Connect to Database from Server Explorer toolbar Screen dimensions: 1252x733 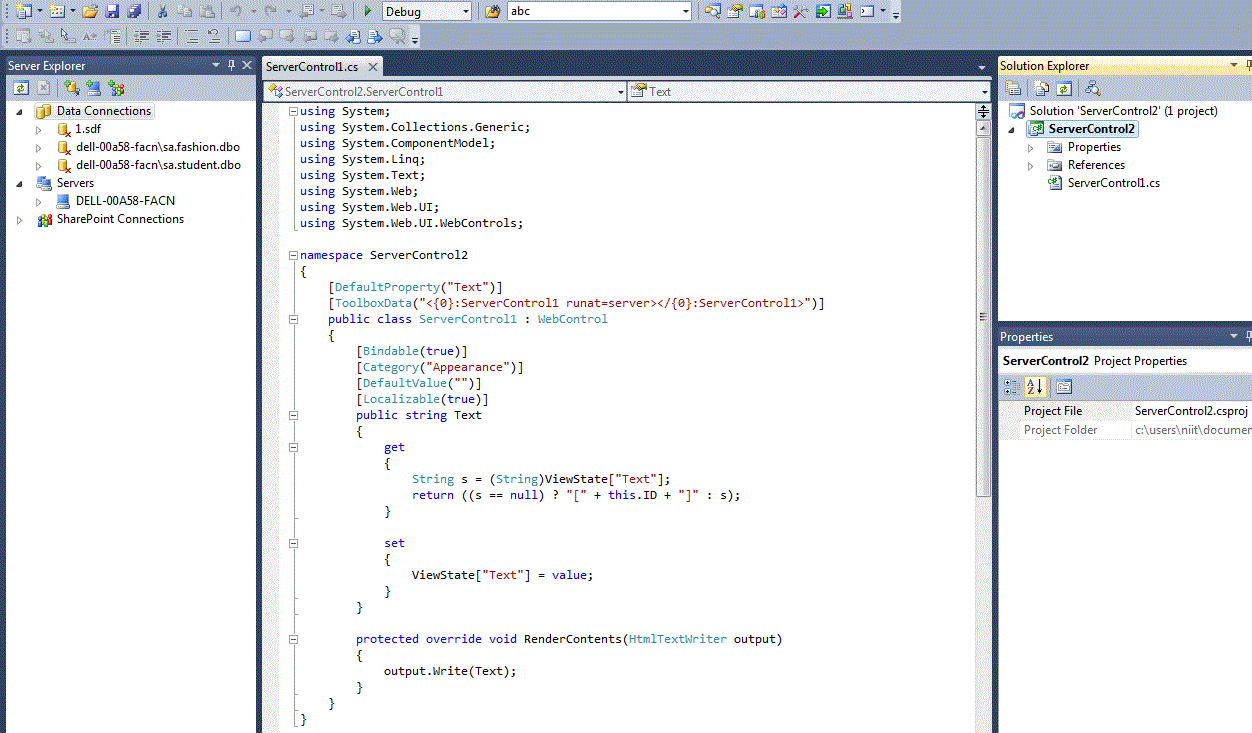coord(72,88)
